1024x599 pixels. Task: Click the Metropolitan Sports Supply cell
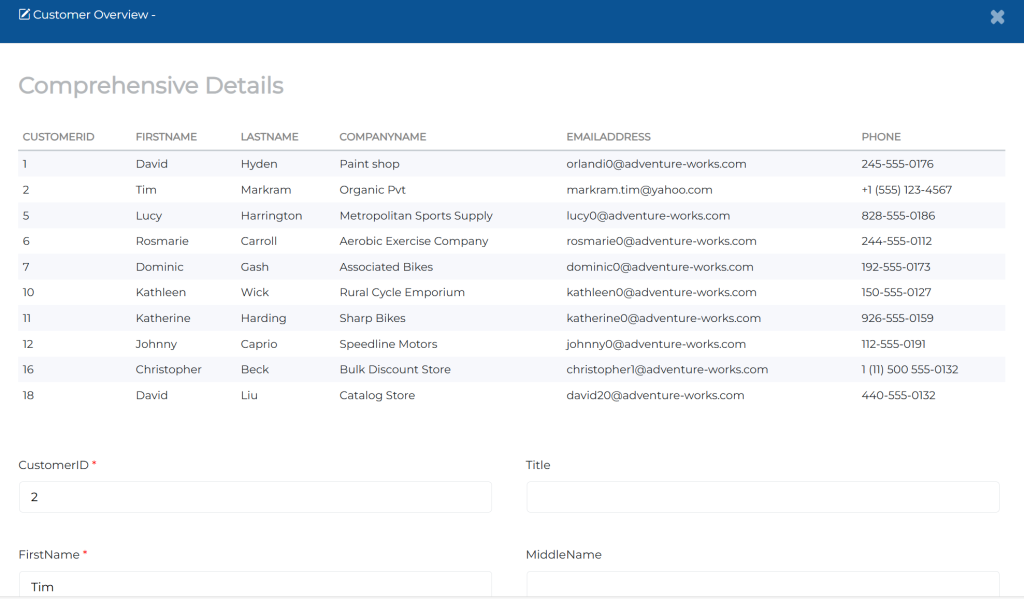(416, 216)
